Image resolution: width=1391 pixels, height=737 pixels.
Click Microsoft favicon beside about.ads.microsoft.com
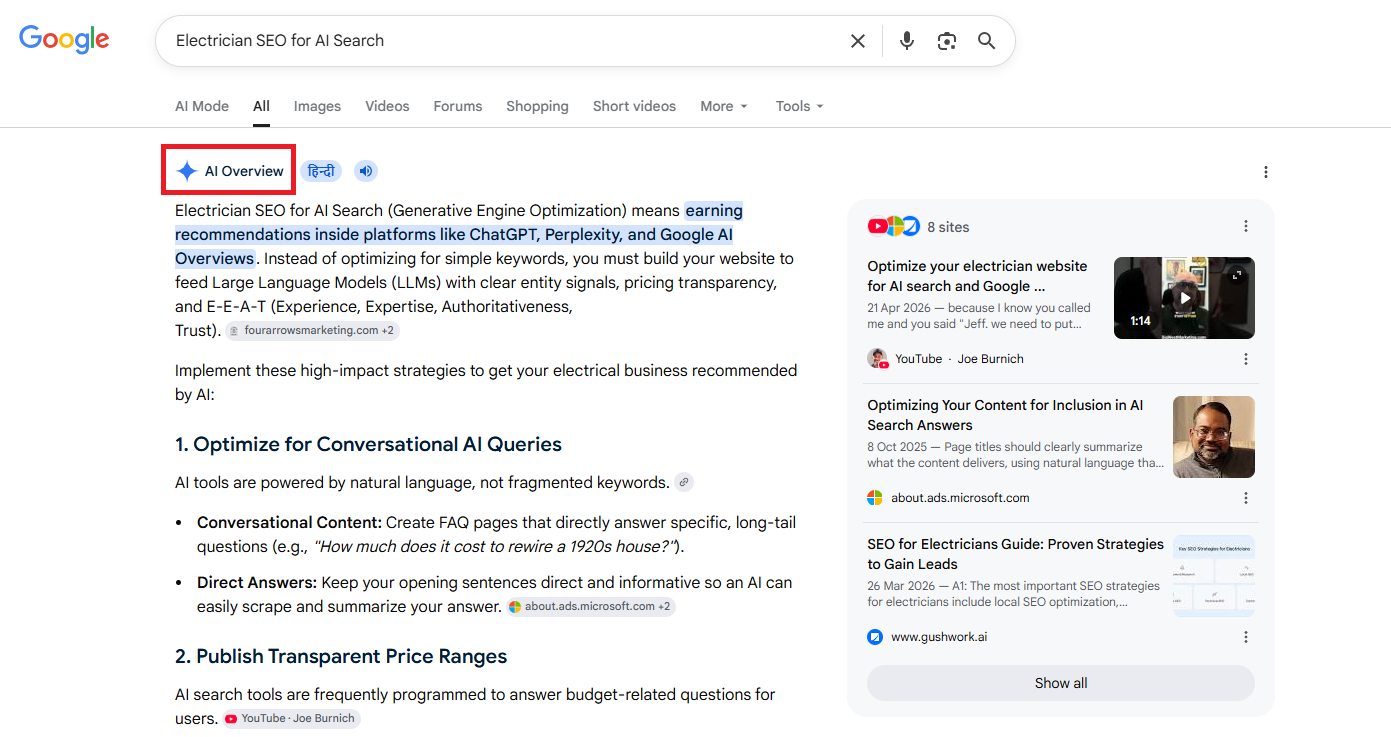click(875, 498)
